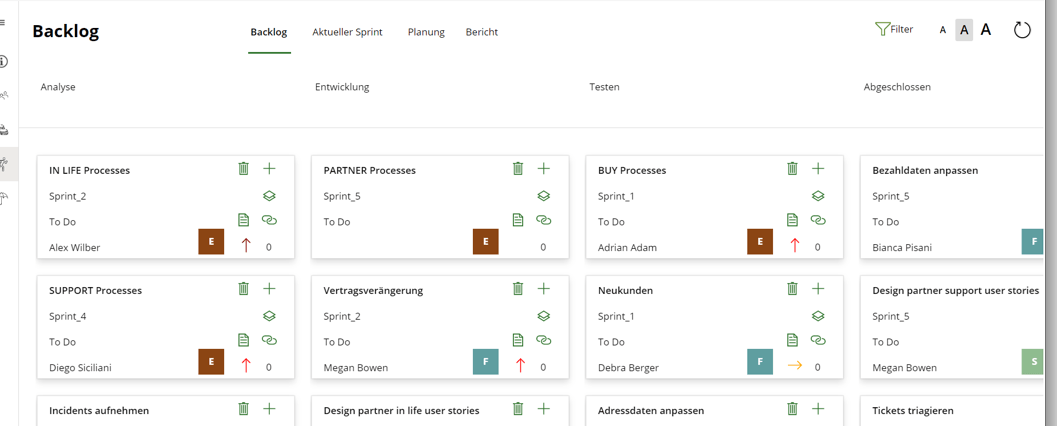Expand Design partner in life card plus
1057x426 pixels.
pos(544,409)
